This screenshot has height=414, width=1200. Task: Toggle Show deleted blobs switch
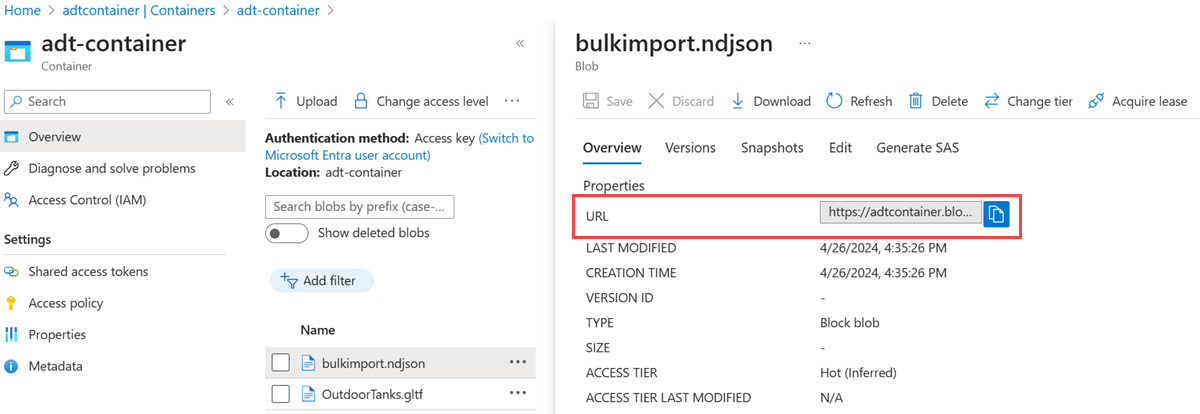(x=286, y=233)
